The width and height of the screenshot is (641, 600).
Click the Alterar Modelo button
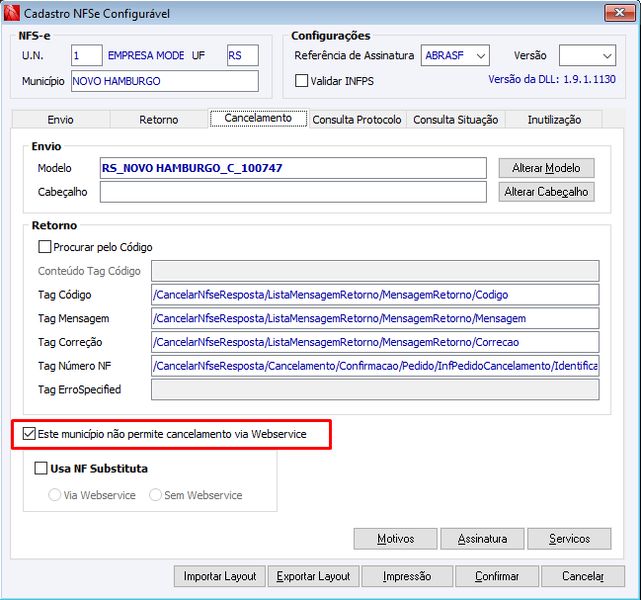click(546, 168)
